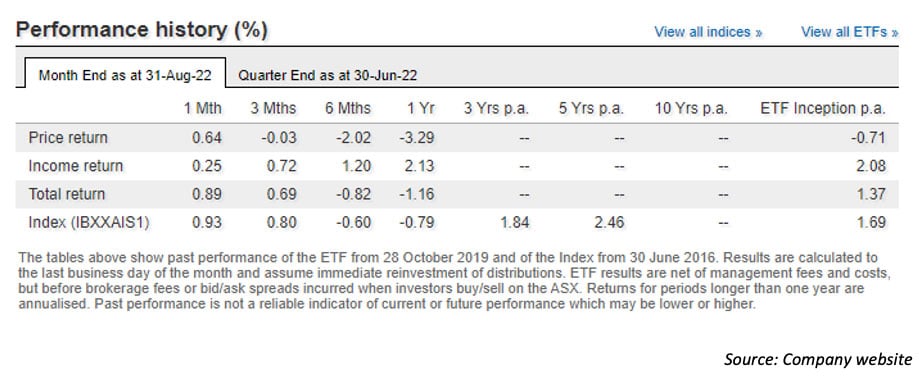Click the 5 Yrs p.a. column header

591,108
